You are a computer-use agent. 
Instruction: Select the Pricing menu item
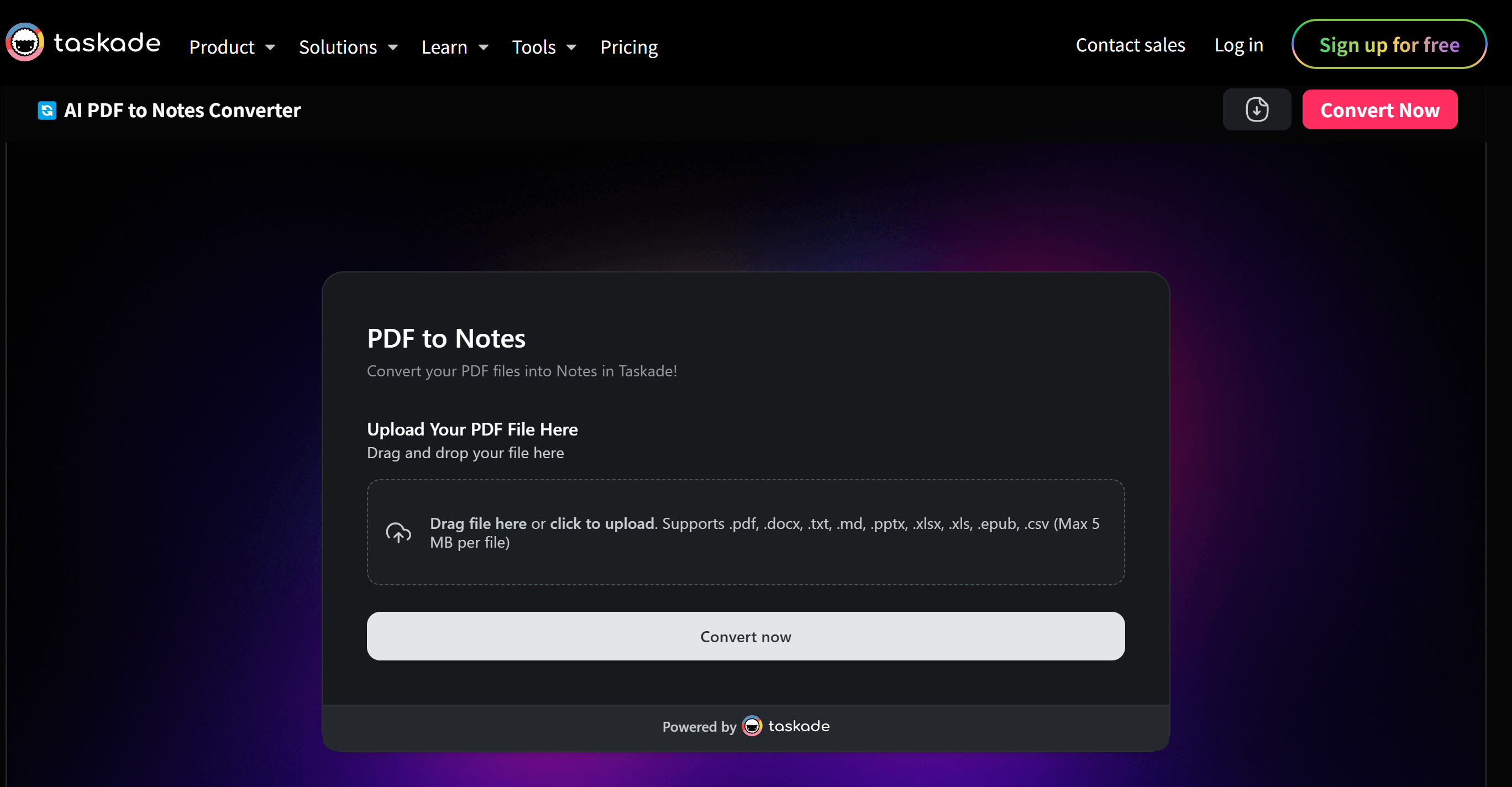coord(629,47)
